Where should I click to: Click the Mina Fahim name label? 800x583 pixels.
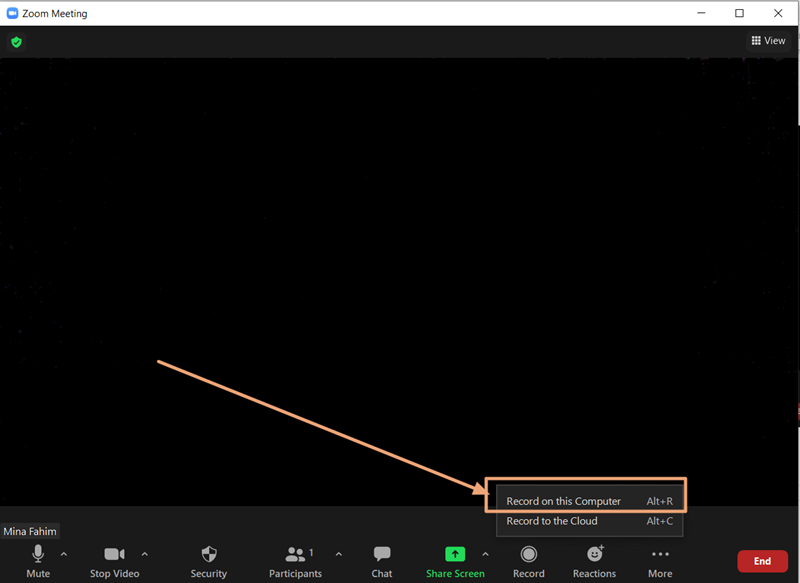click(x=30, y=531)
